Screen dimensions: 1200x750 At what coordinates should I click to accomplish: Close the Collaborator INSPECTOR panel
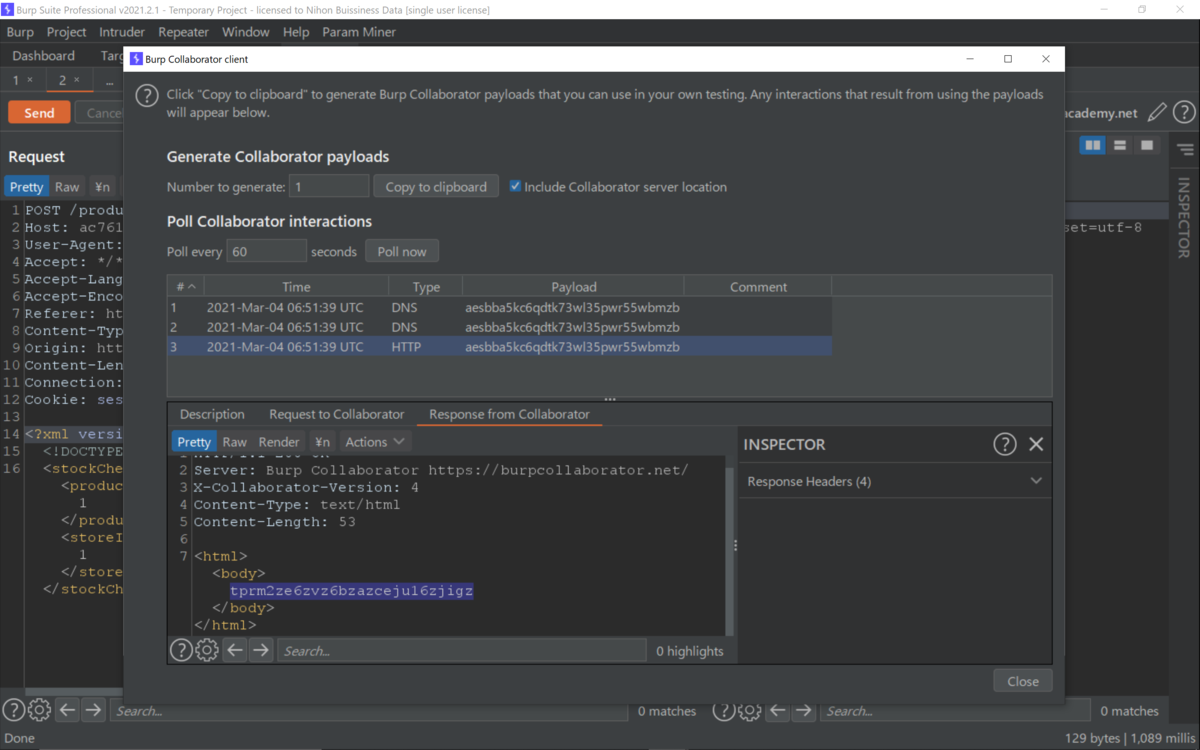1036,444
